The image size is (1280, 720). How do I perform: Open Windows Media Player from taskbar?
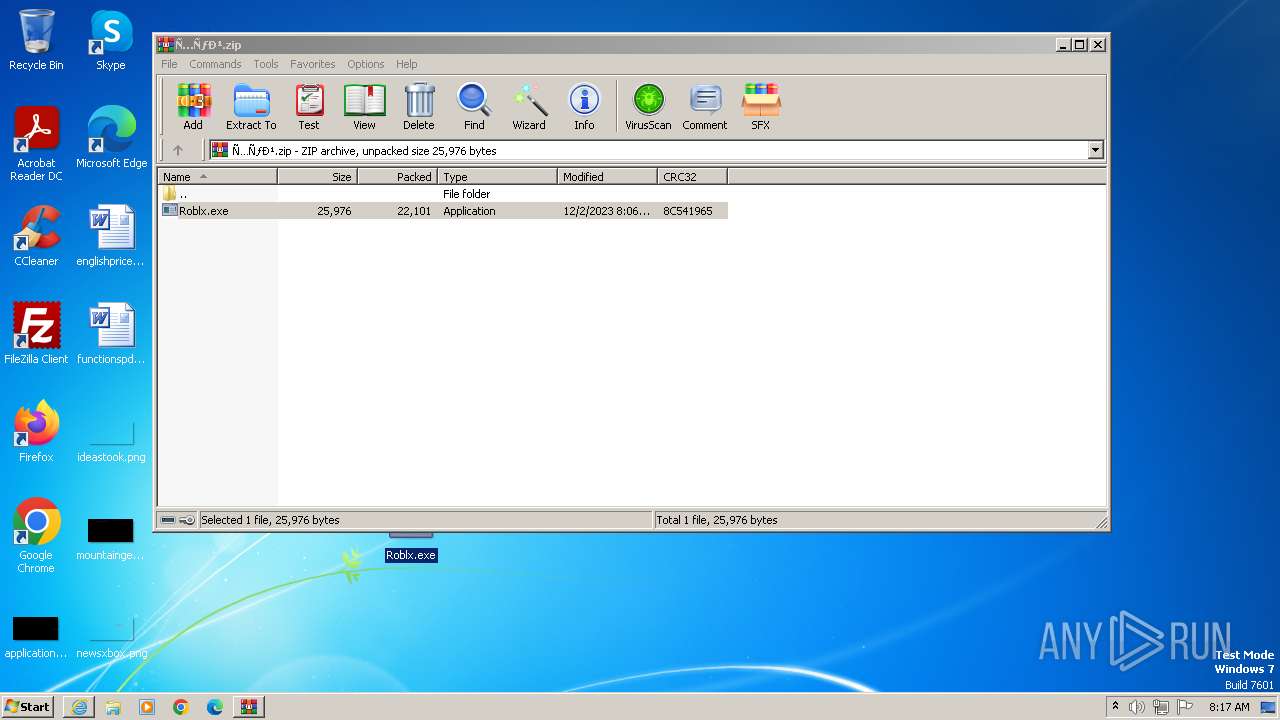(x=147, y=706)
